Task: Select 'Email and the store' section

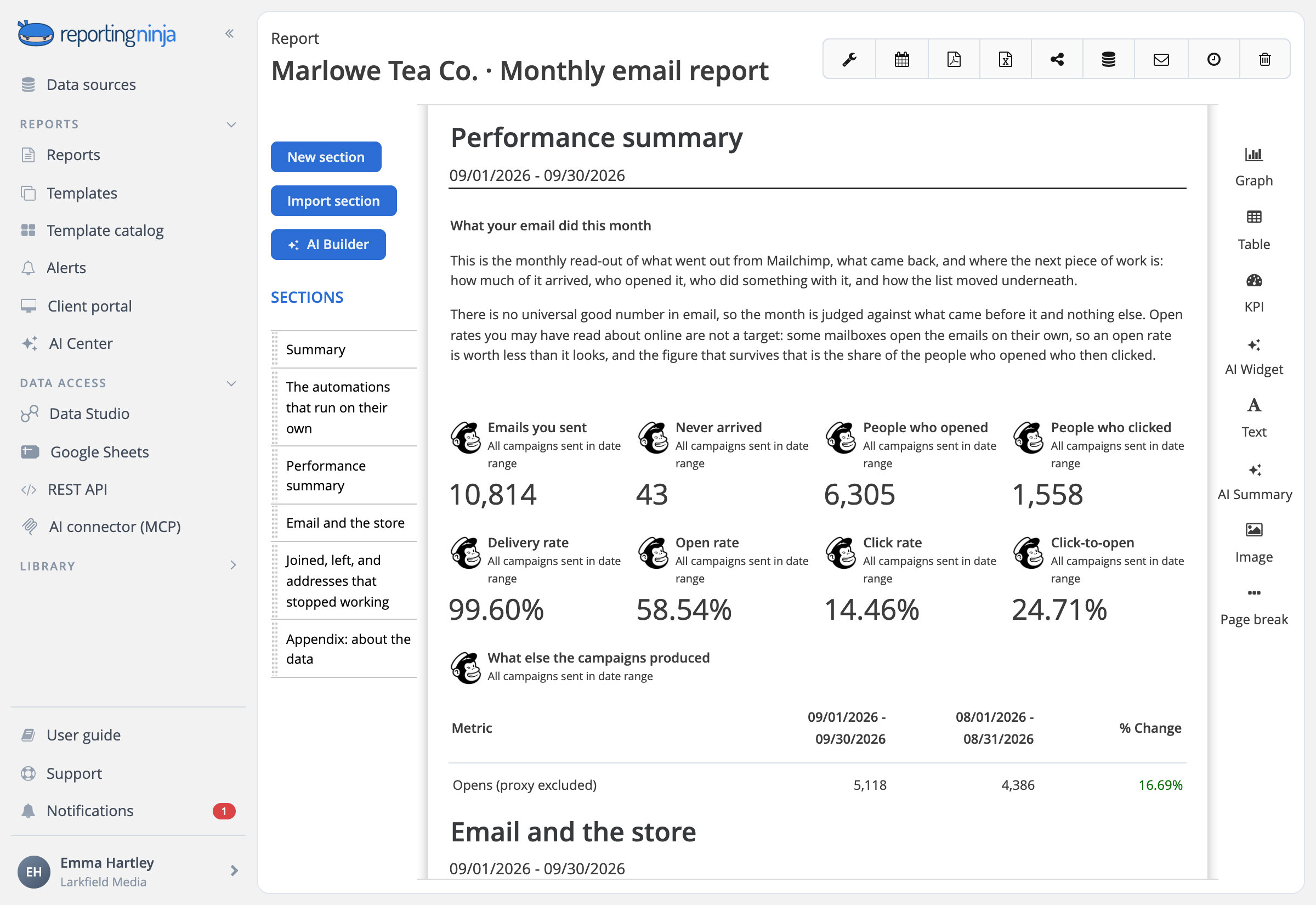Action: tap(344, 523)
